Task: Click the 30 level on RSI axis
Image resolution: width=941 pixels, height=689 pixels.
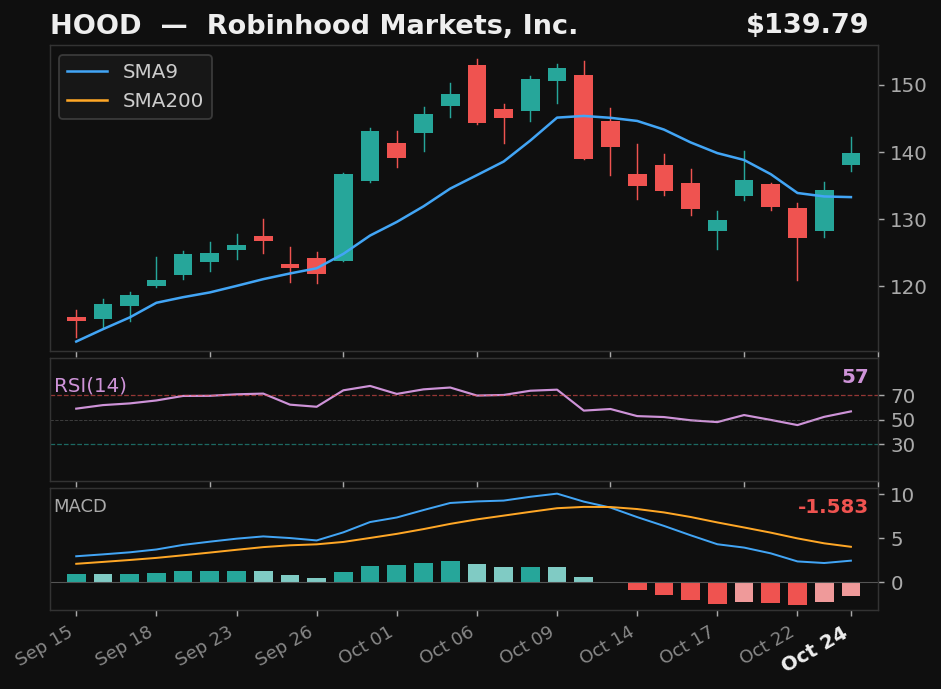Action: pos(903,445)
